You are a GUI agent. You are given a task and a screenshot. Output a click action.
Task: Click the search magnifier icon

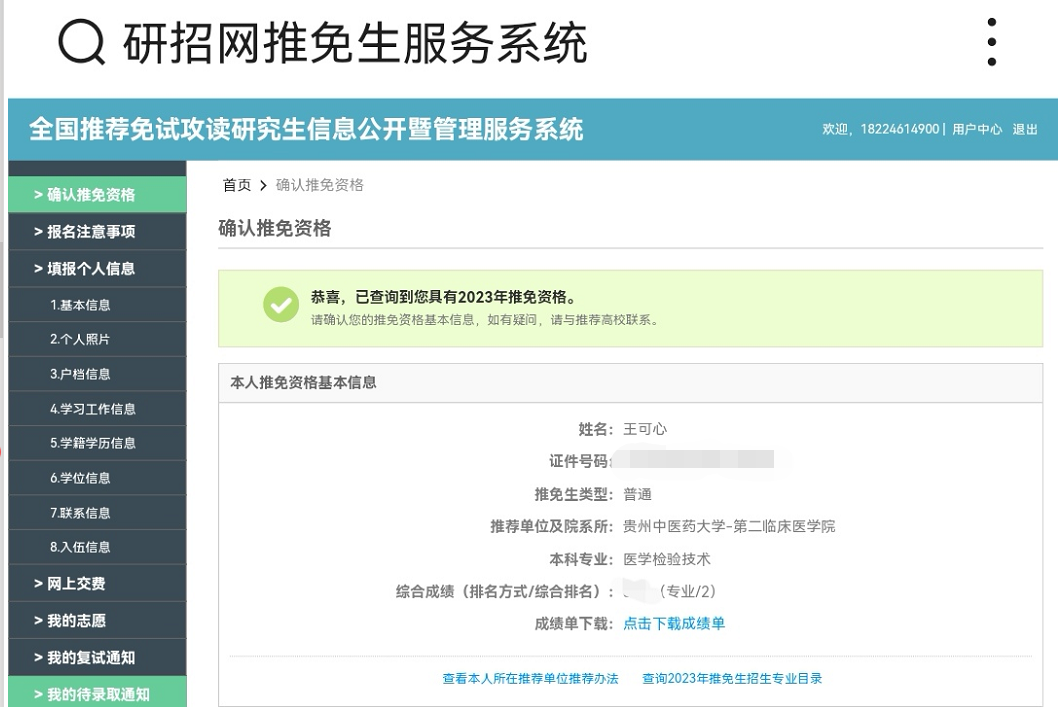[82, 42]
